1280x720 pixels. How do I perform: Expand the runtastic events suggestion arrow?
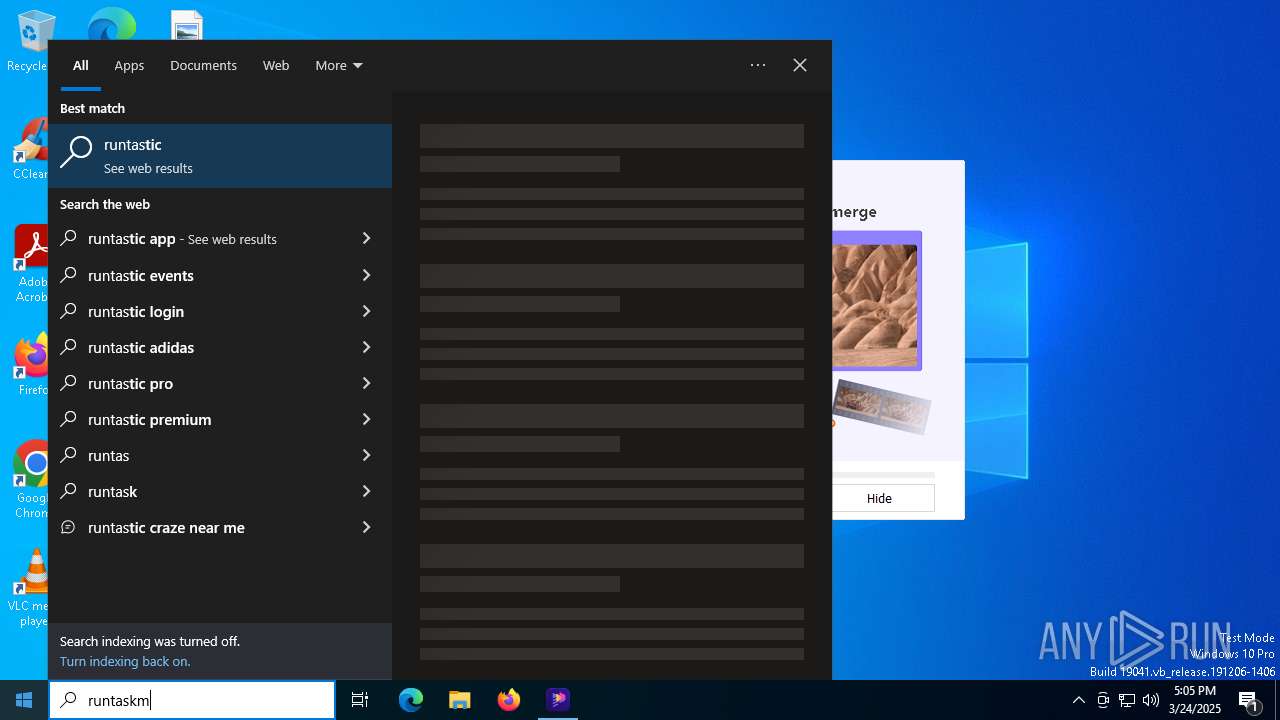[x=366, y=275]
